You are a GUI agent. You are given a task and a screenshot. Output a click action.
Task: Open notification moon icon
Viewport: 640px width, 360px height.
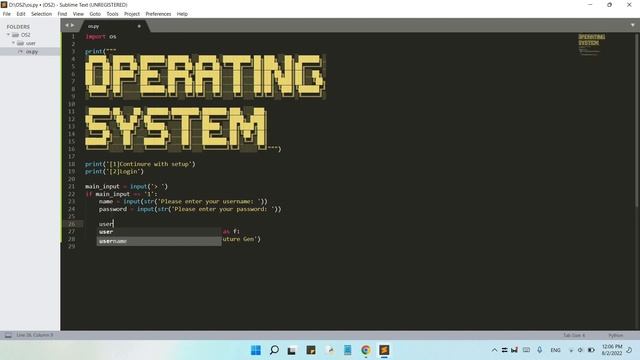coord(630,350)
